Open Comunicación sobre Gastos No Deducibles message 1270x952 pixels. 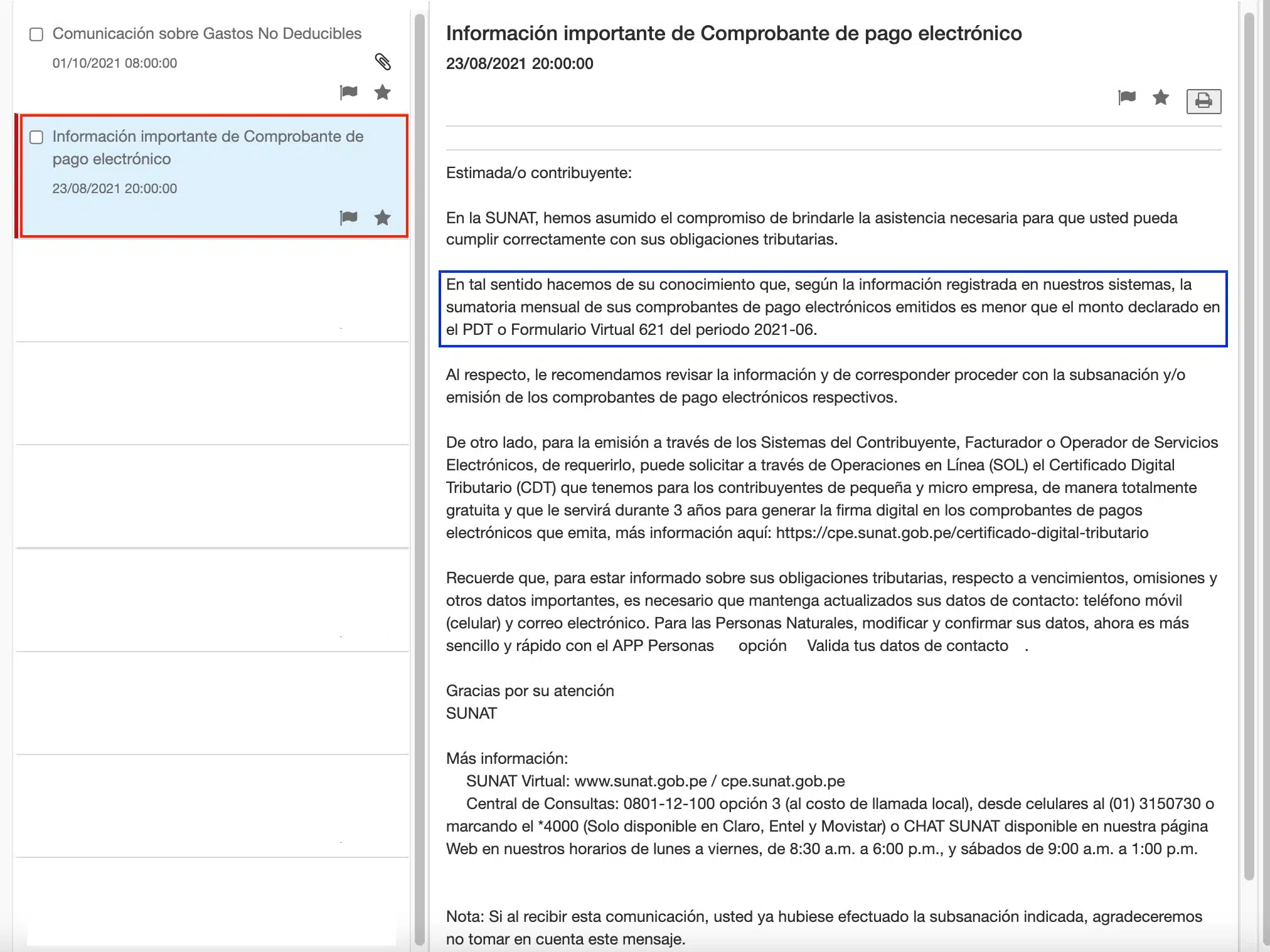tap(207, 33)
